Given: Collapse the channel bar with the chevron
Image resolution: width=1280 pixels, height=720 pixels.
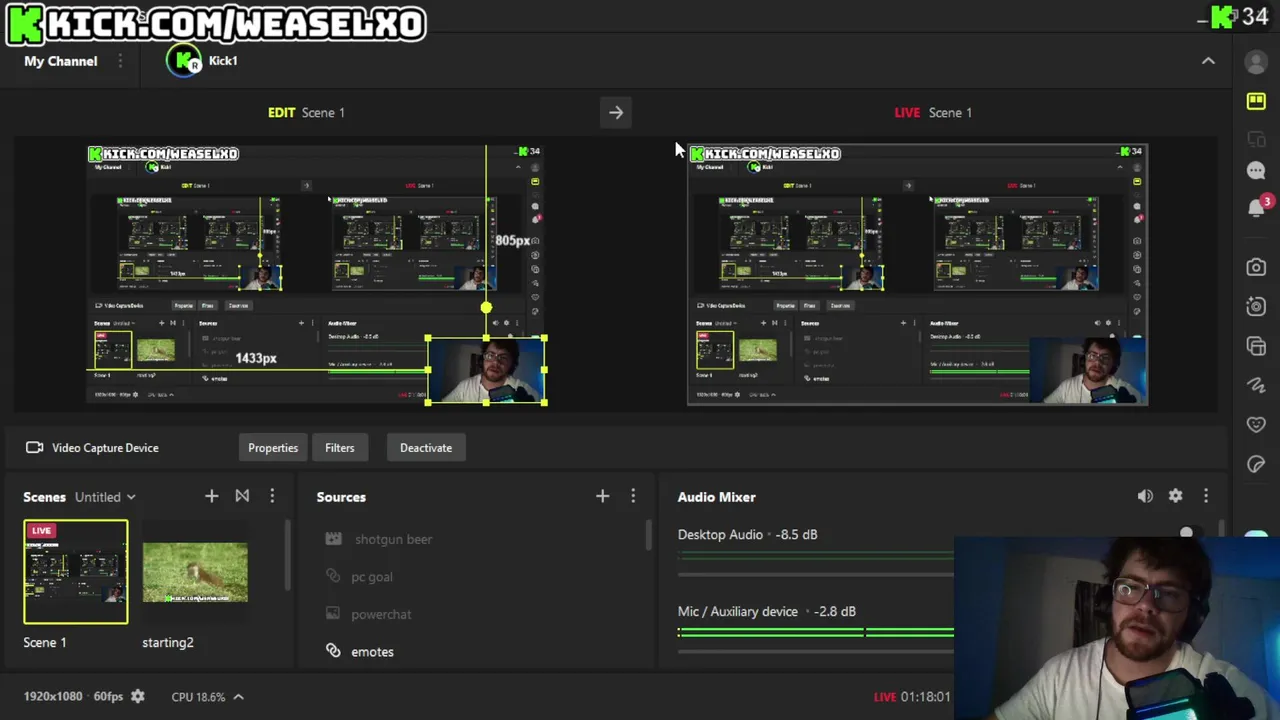Looking at the screenshot, I should 1208,61.
